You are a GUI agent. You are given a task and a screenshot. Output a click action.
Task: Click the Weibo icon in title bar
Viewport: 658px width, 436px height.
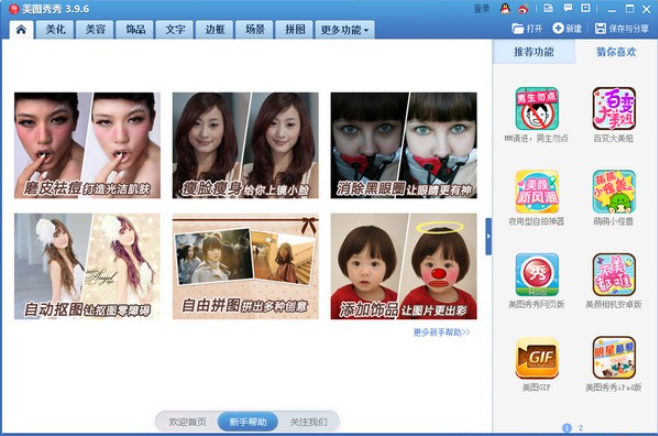click(523, 8)
